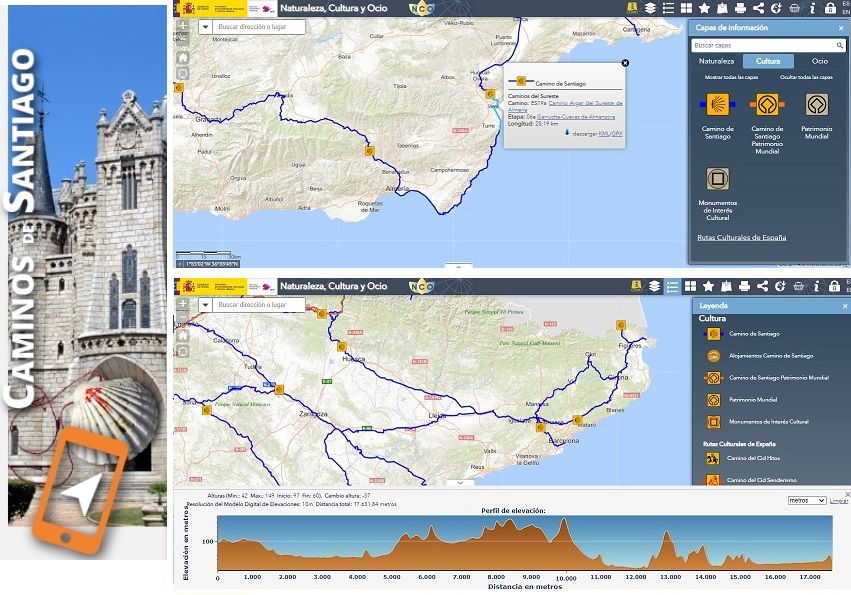
Task: Open the basemap gallery grid in the upper map toolbar
Action: 687,8
